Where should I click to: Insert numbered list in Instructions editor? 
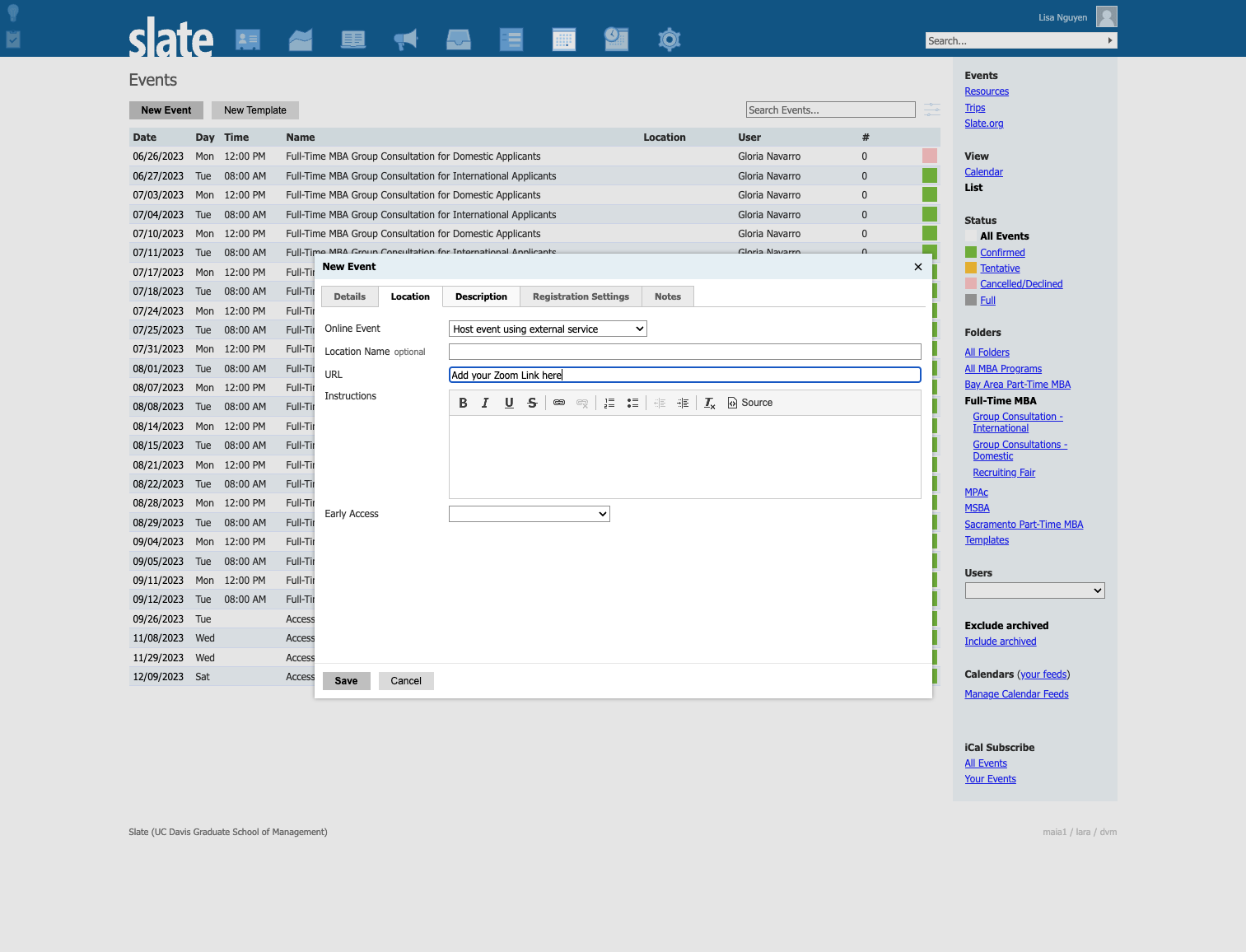[609, 403]
